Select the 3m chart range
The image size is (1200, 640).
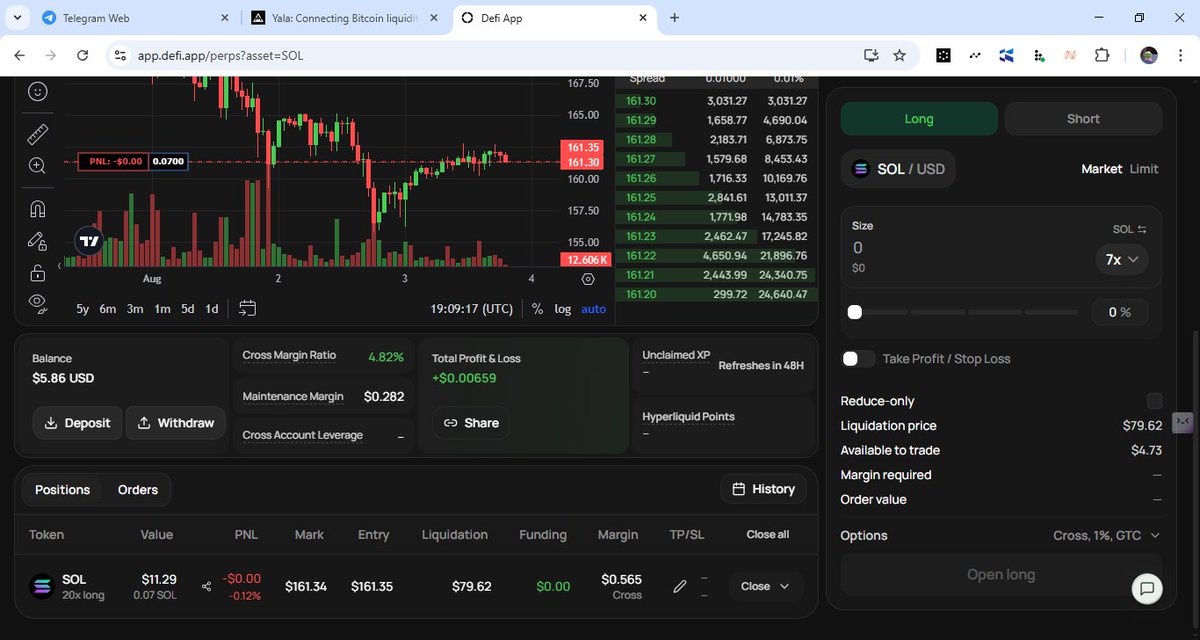(x=135, y=309)
